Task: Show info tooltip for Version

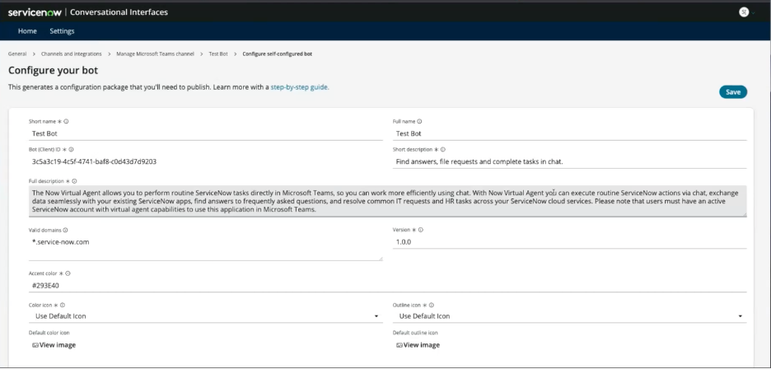Action: (x=421, y=230)
